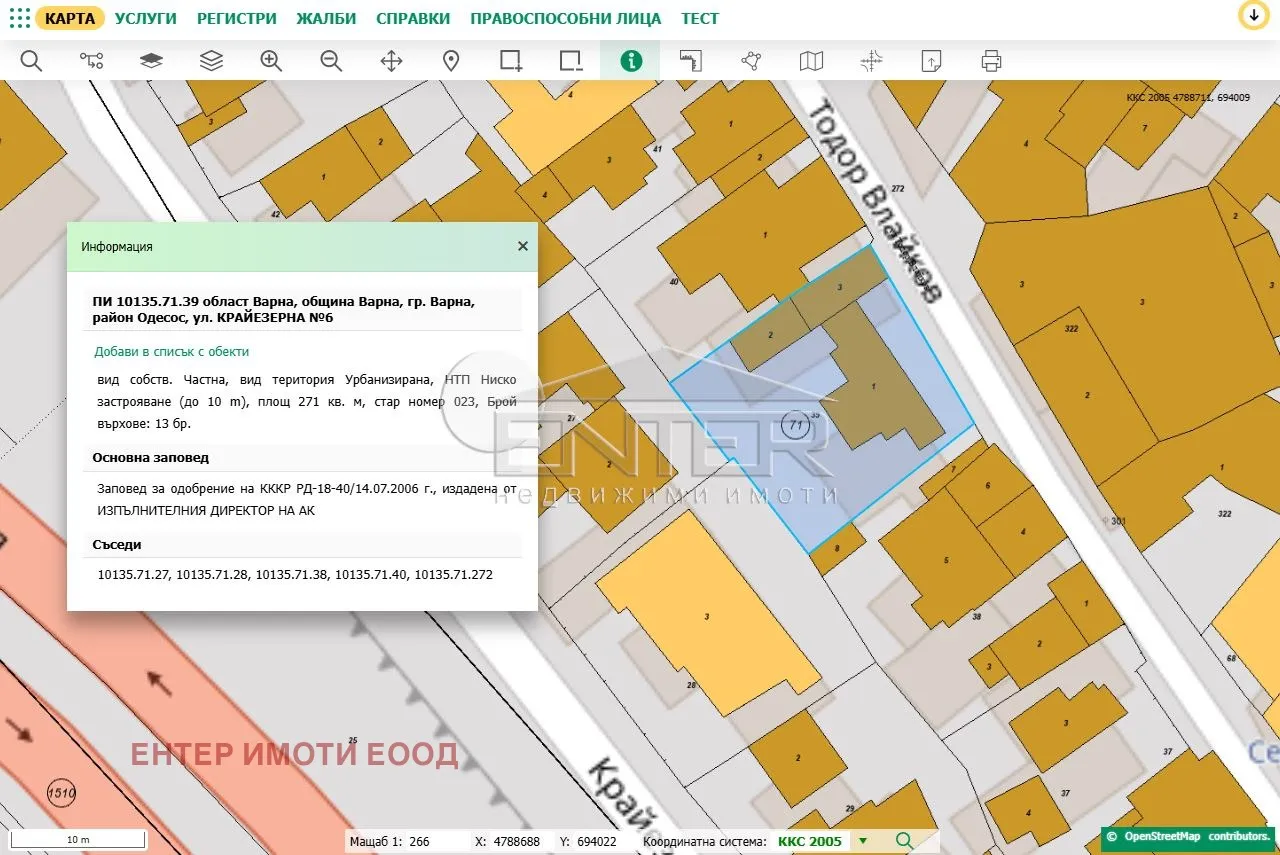1280x855 pixels.
Task: Click the 'Информация' panel title
Action: point(117,246)
